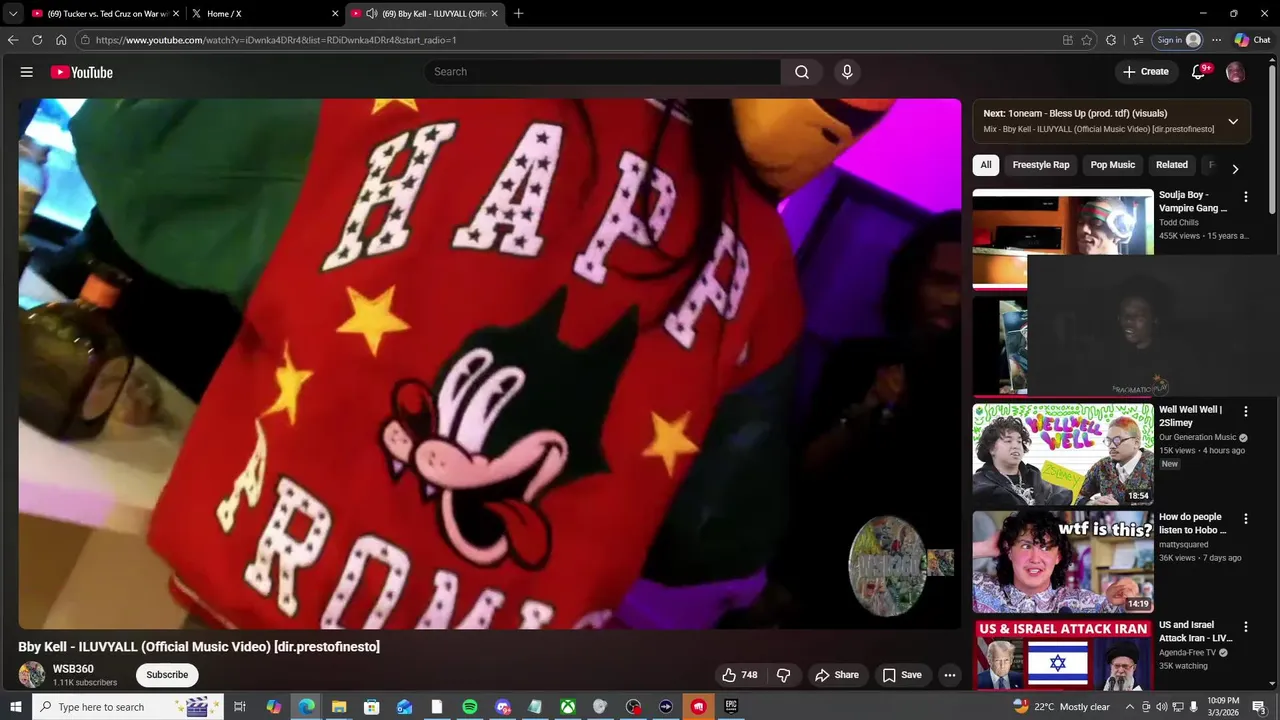Select the Pop Music filter chip
Image resolution: width=1280 pixels, height=720 pixels.
click(1113, 165)
